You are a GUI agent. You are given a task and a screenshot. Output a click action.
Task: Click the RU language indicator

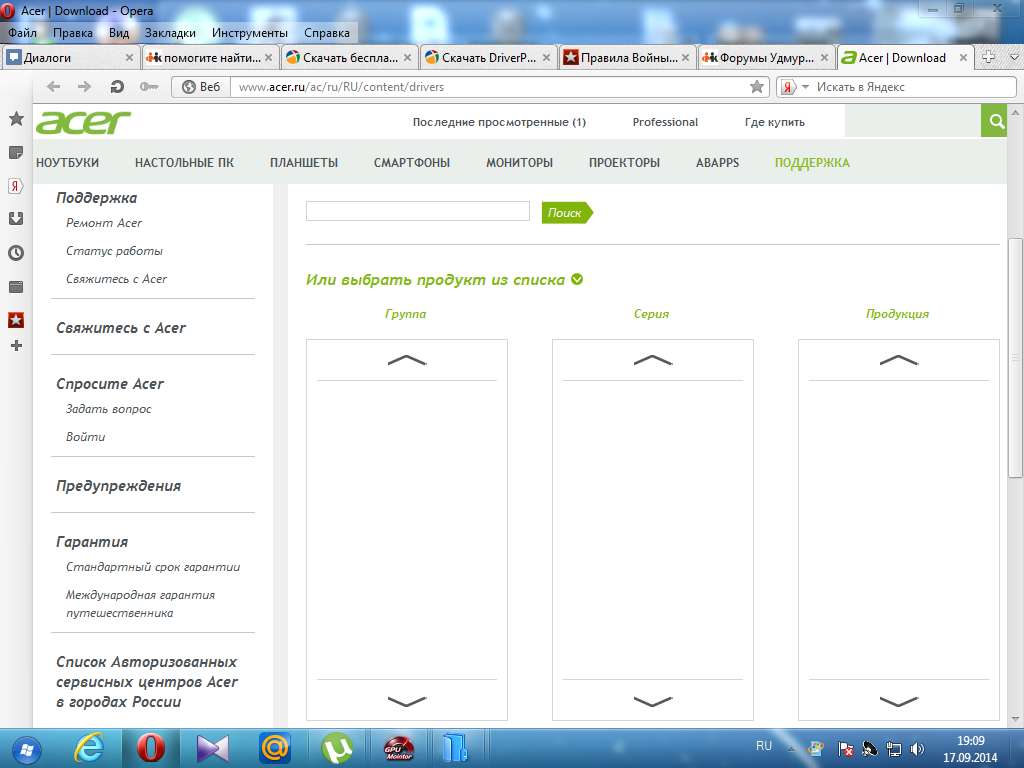763,746
